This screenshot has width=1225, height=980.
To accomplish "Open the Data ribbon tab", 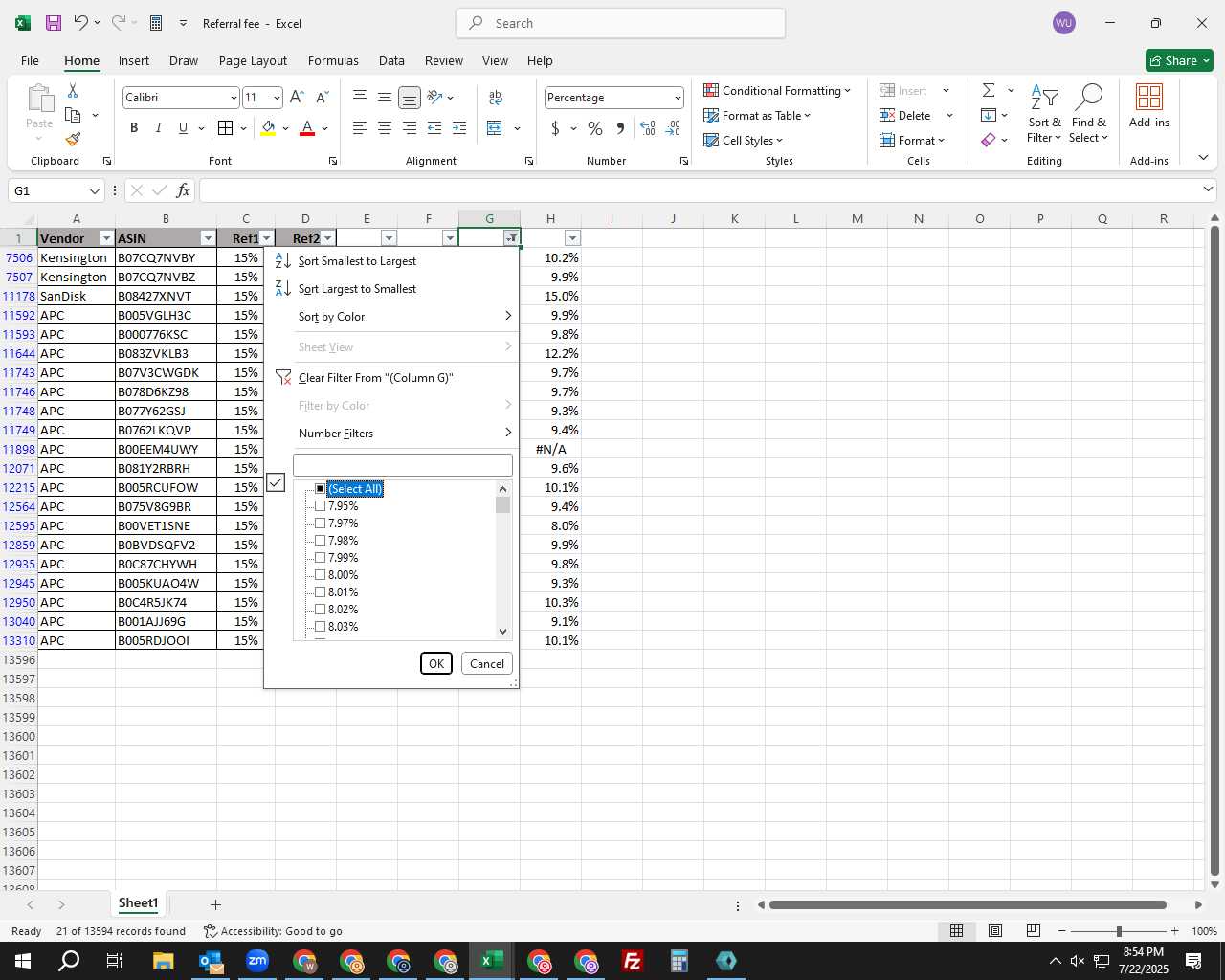I will 391,60.
